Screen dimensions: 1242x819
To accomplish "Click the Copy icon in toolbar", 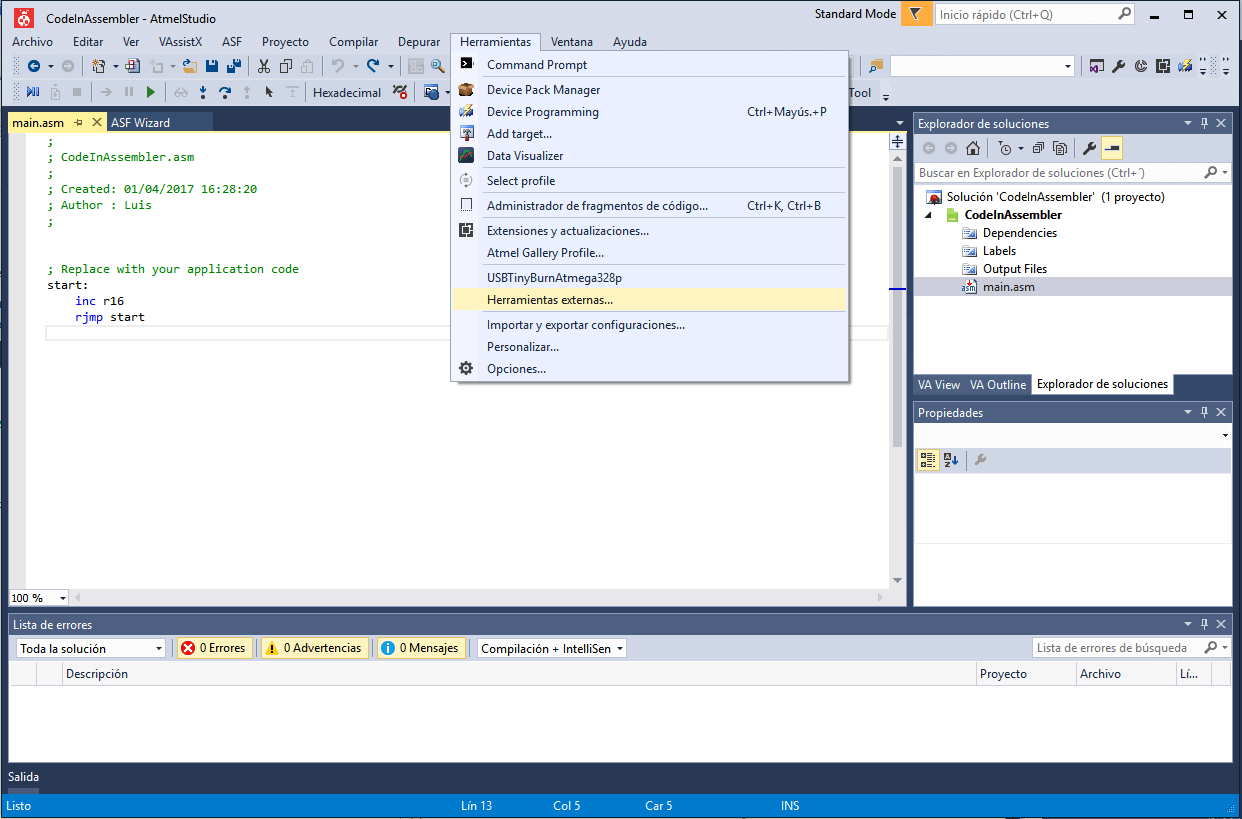I will point(286,67).
